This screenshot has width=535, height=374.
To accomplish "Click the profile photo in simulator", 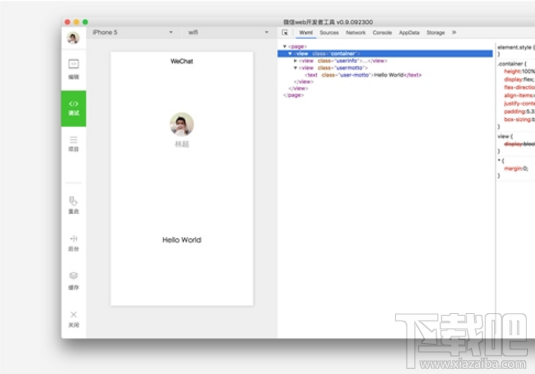I will click(x=182, y=124).
